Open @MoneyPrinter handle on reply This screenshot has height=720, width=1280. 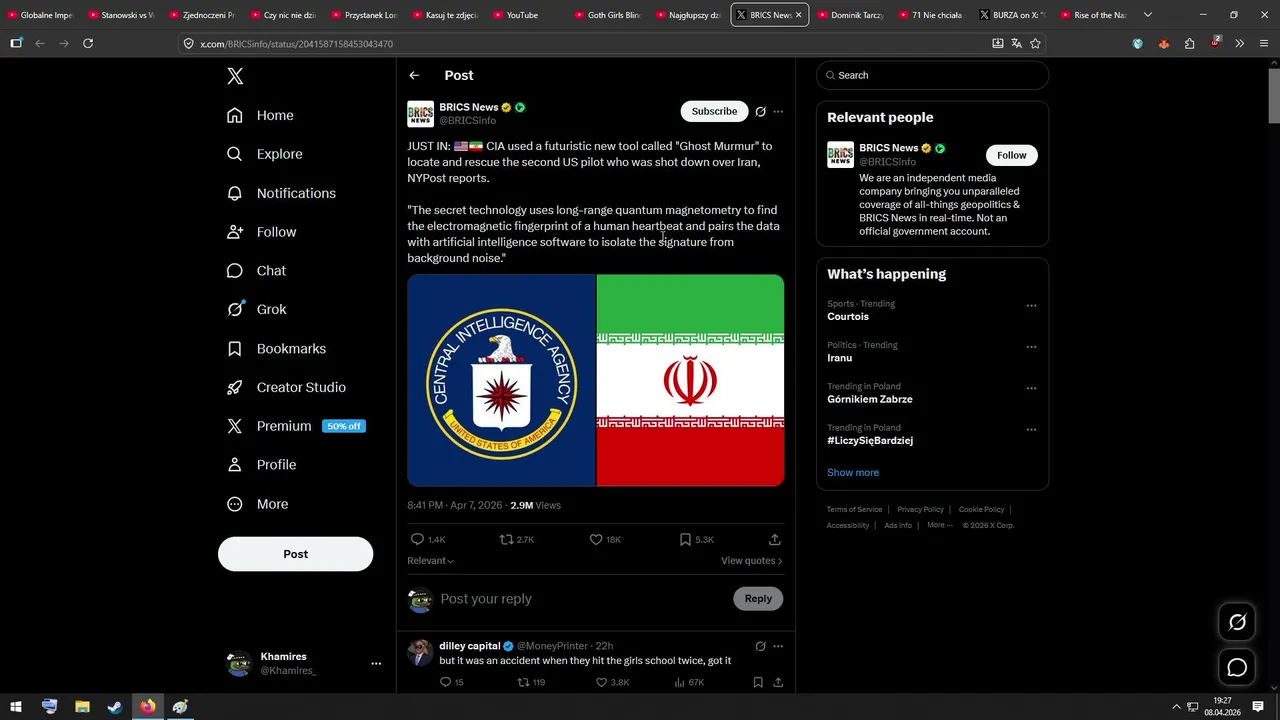552,646
